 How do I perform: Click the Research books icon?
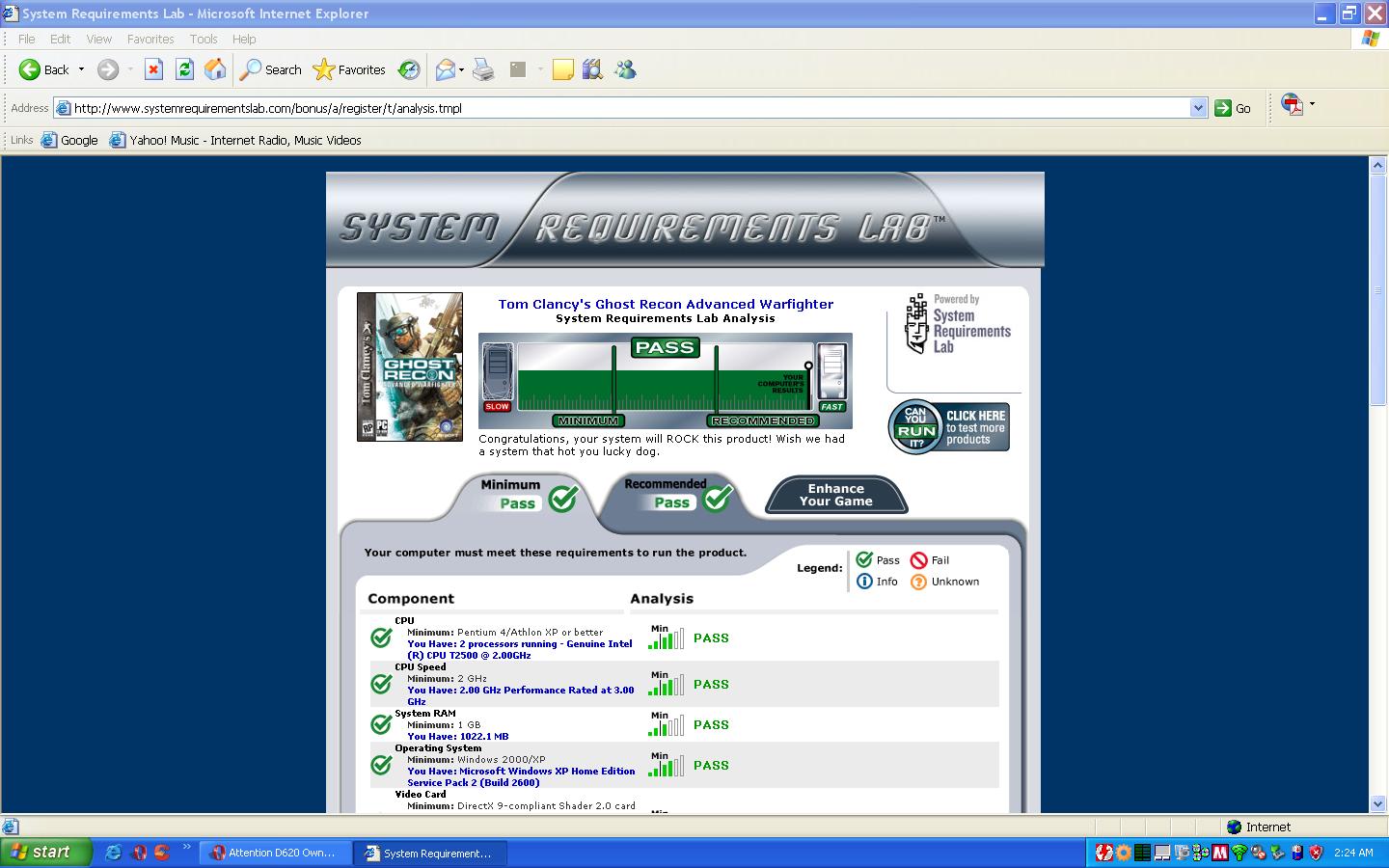[592, 69]
